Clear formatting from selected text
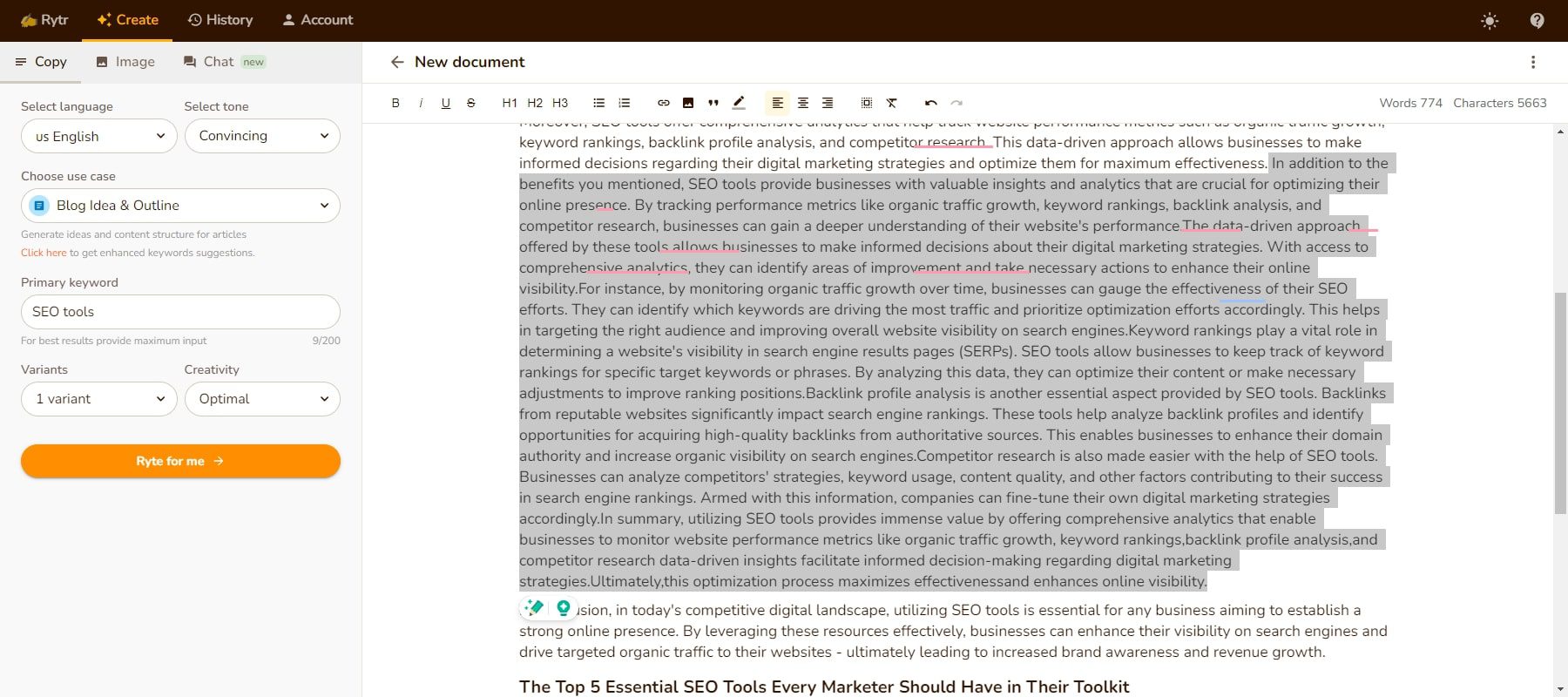Image resolution: width=1568 pixels, height=697 pixels. 892,103
